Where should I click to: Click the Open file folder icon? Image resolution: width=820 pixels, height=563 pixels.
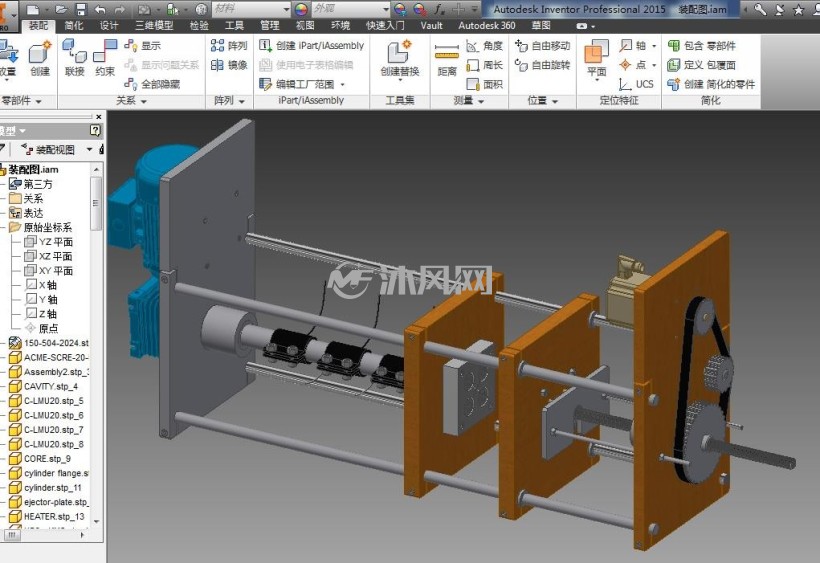(61, 9)
